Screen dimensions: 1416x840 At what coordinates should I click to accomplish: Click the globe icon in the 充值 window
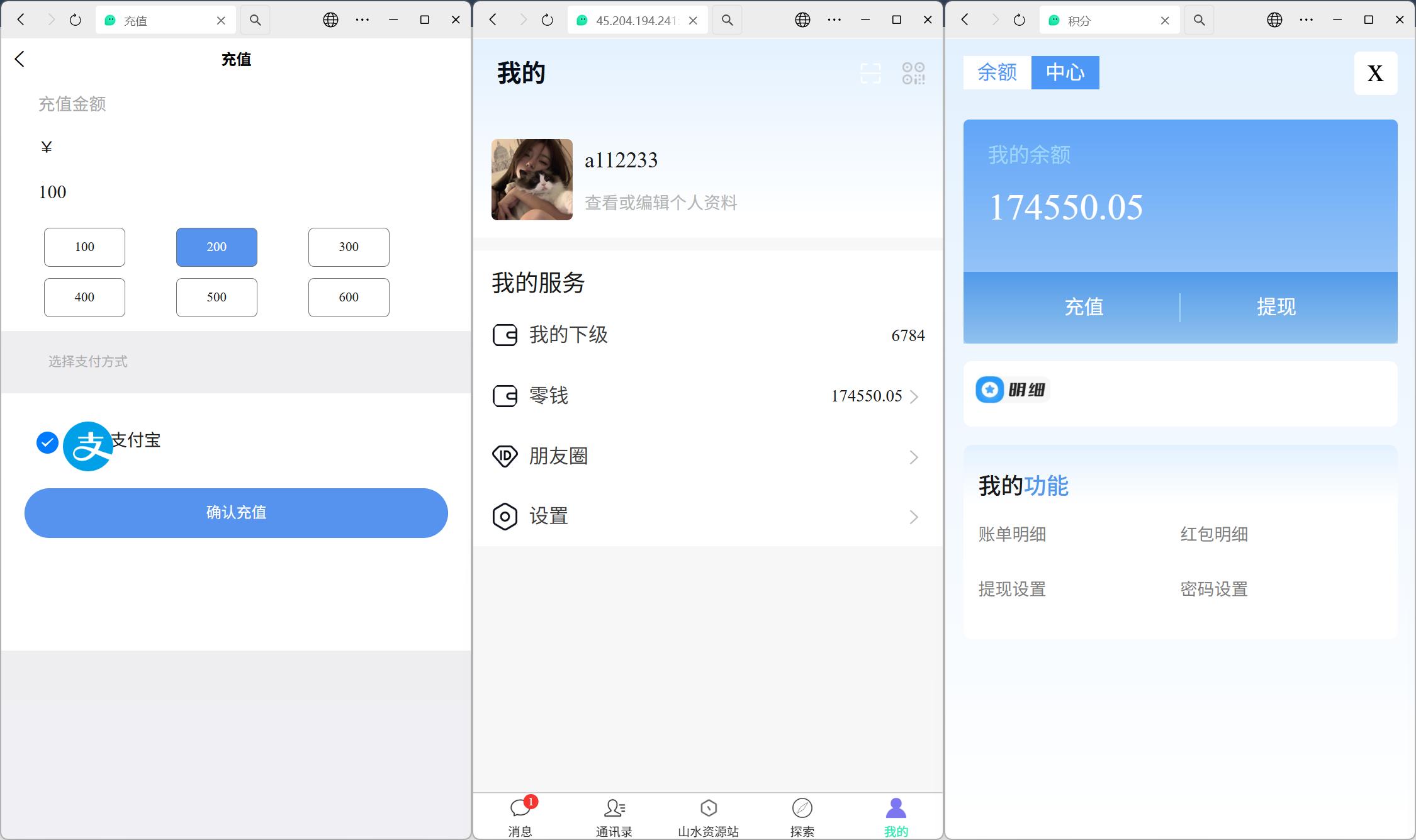(330, 20)
